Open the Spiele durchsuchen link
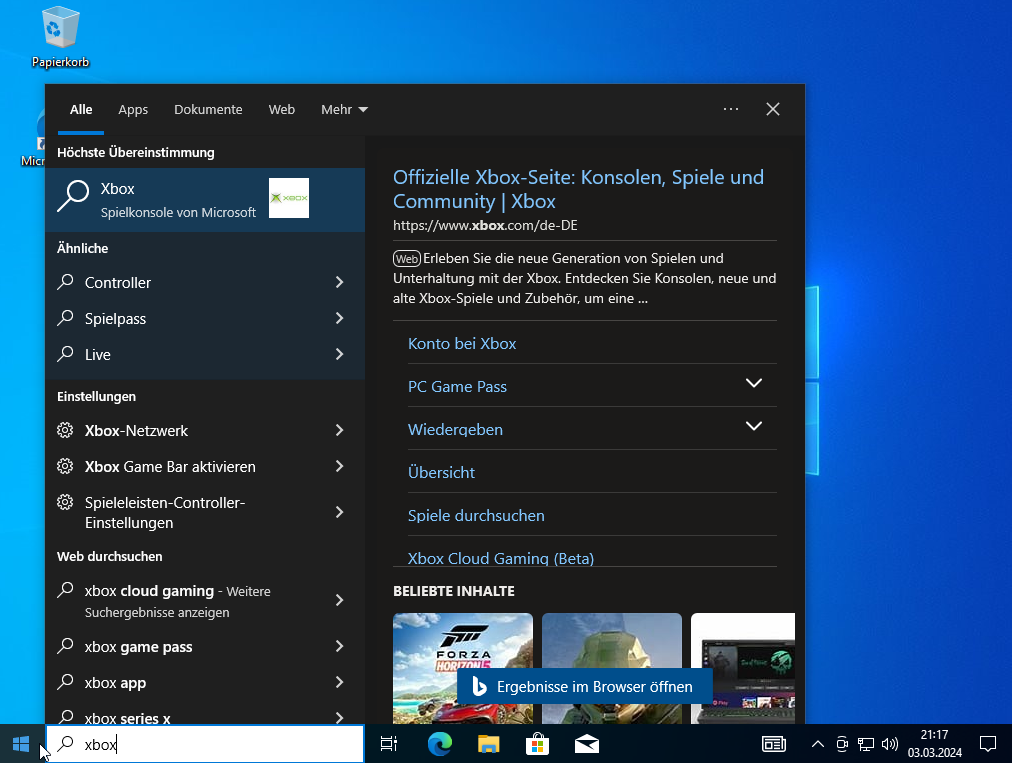Viewport: 1012px width, 763px height. [x=476, y=515]
